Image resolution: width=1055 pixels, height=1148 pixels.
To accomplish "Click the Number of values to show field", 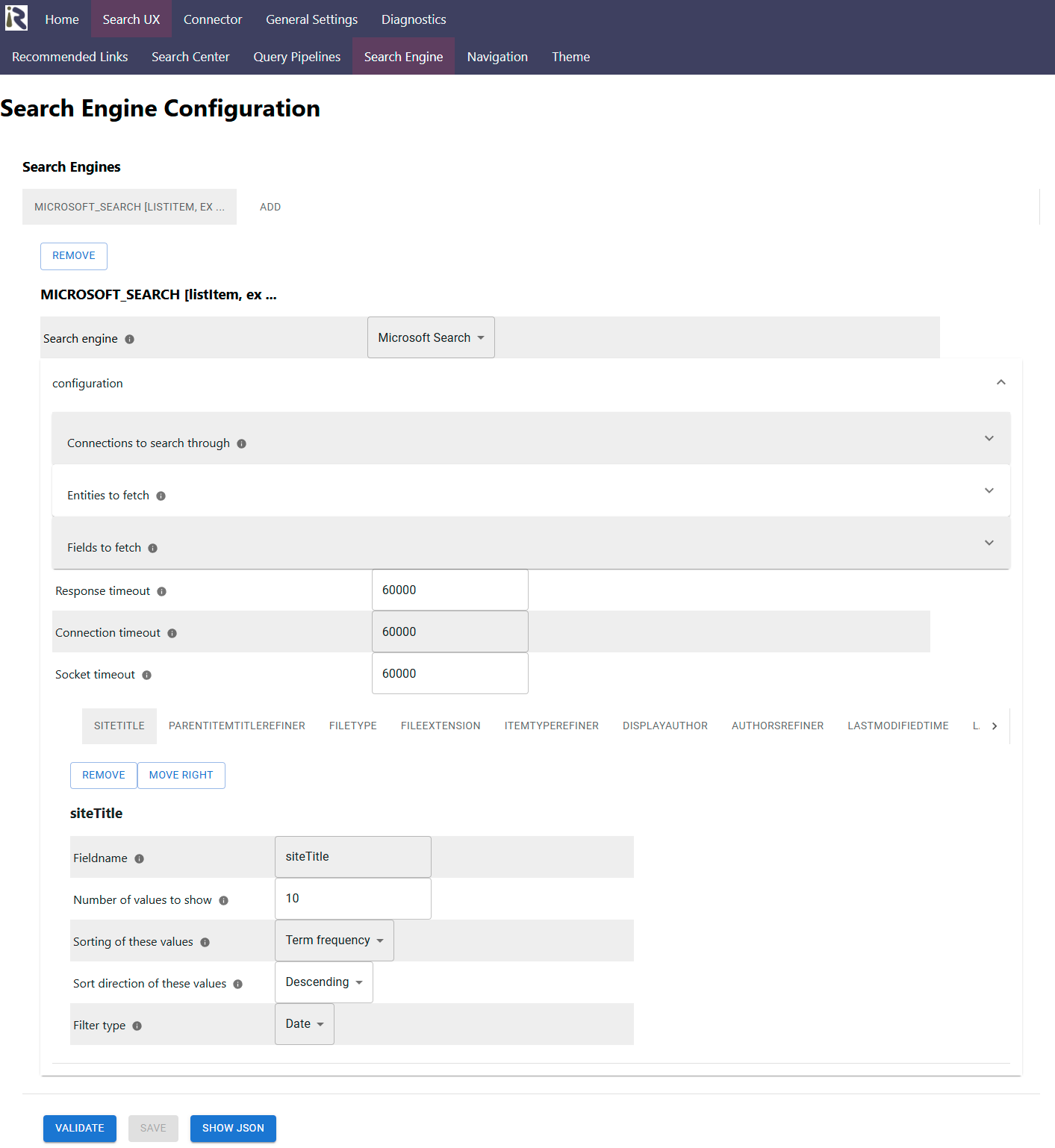I will click(353, 899).
